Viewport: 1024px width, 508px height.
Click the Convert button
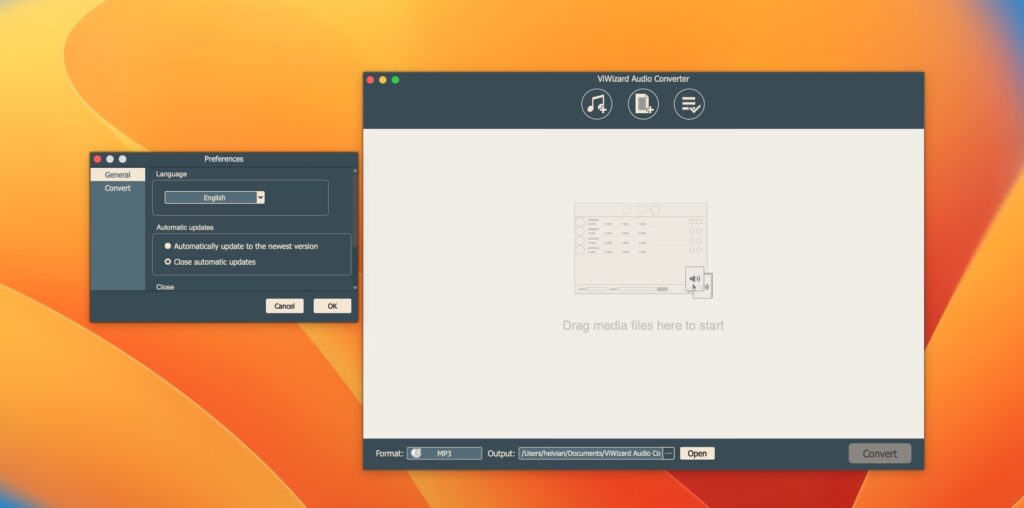coord(880,453)
